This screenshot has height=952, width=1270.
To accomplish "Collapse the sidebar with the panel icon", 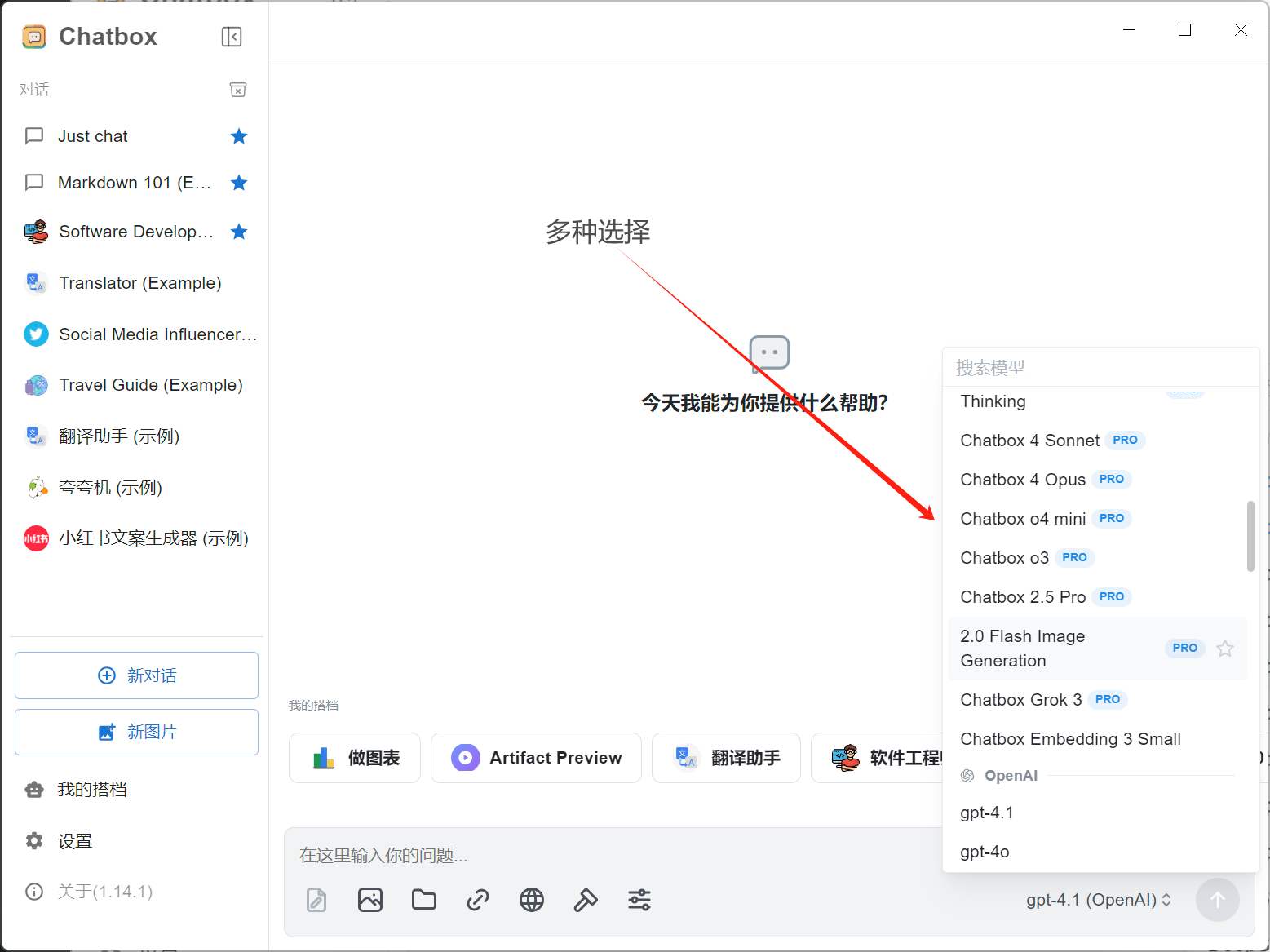I will [x=232, y=37].
